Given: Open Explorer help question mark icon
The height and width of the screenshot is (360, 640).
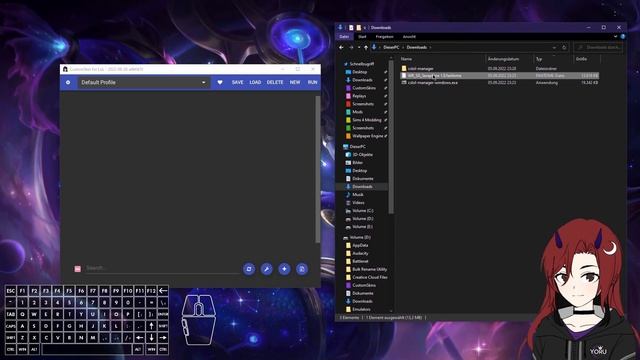Looking at the screenshot, I should 623,37.
